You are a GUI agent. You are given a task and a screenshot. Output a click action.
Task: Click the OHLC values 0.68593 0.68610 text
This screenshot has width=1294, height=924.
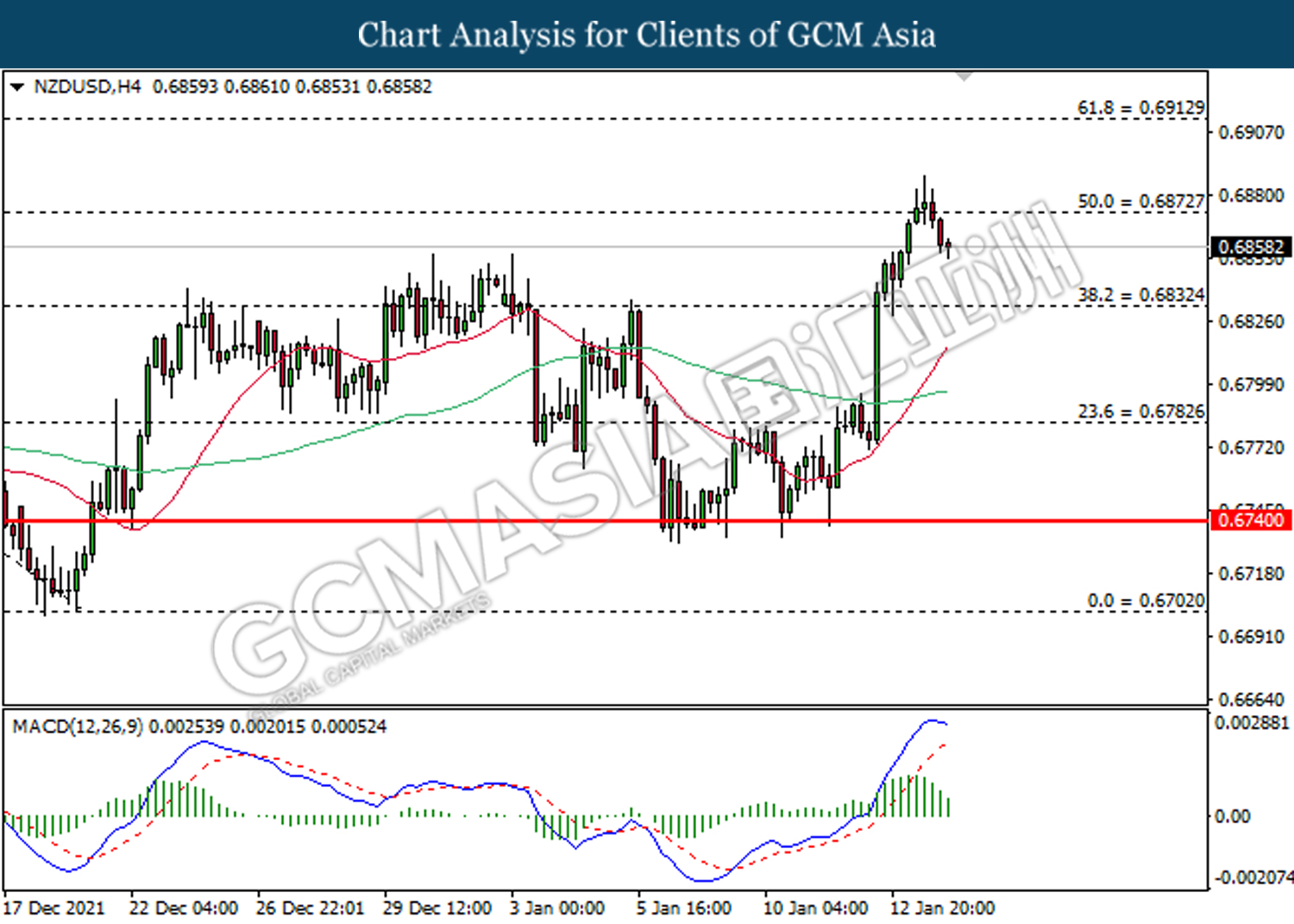coord(221,87)
